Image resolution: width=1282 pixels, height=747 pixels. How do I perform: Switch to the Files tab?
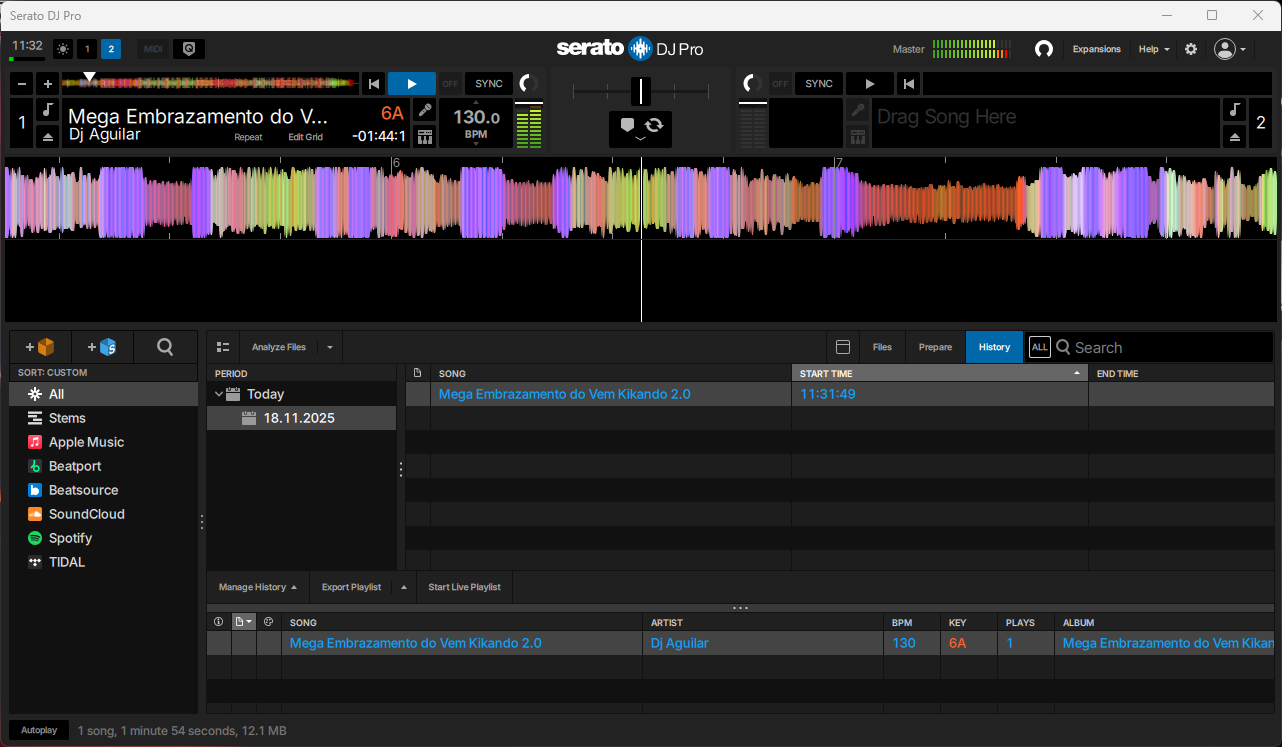click(882, 347)
